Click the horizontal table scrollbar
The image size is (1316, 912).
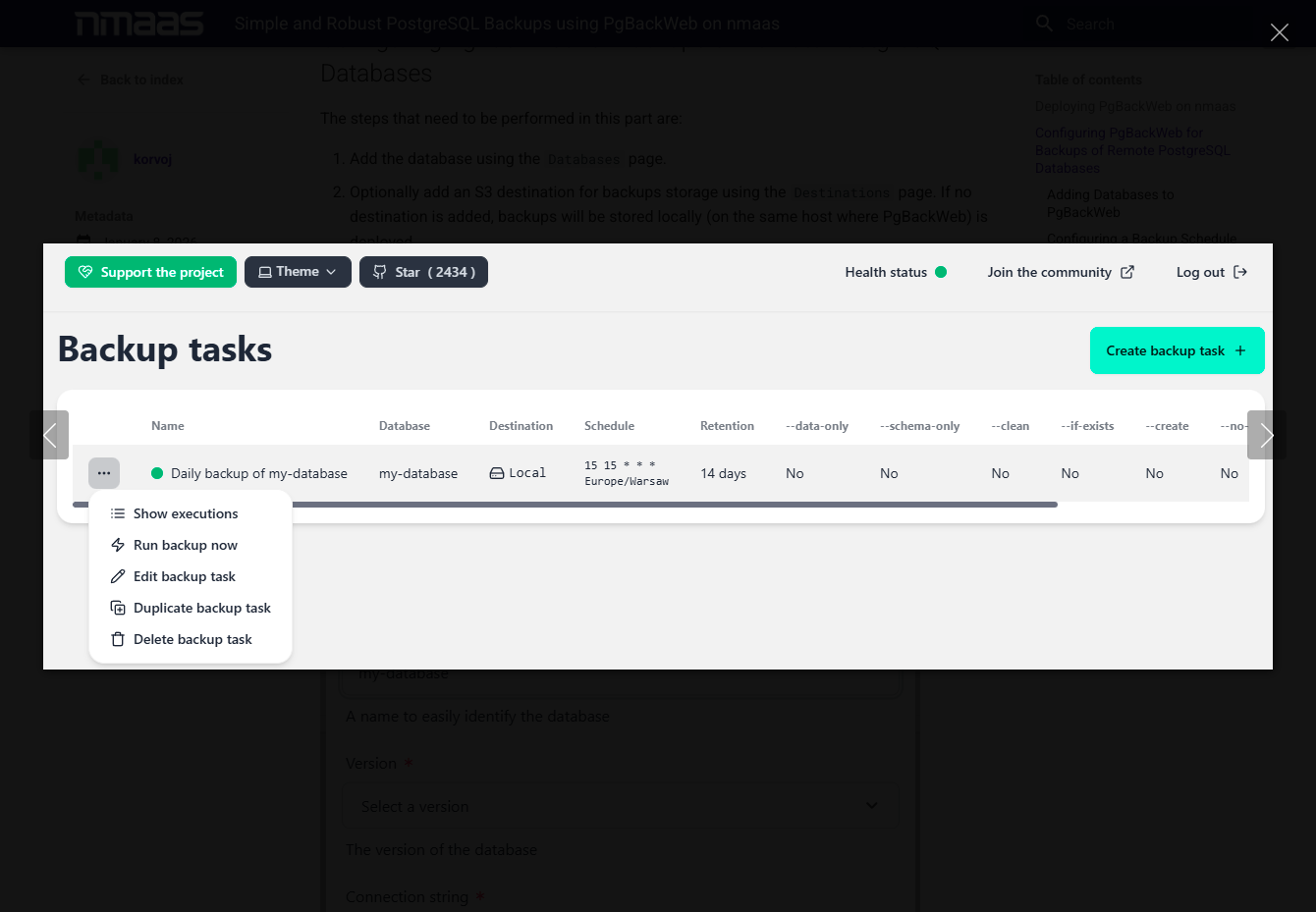pos(565,505)
